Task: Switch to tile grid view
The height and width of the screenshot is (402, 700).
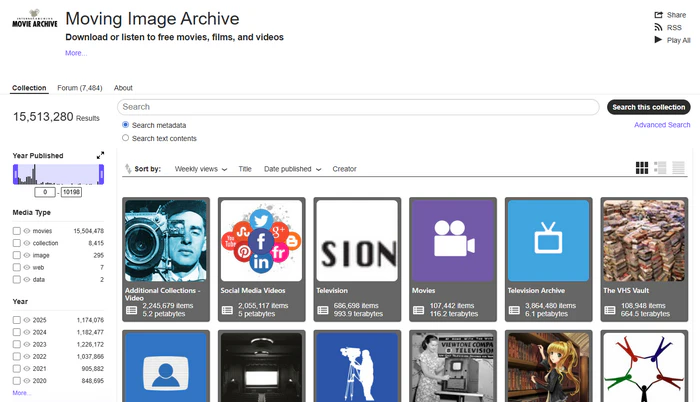Action: (642, 168)
